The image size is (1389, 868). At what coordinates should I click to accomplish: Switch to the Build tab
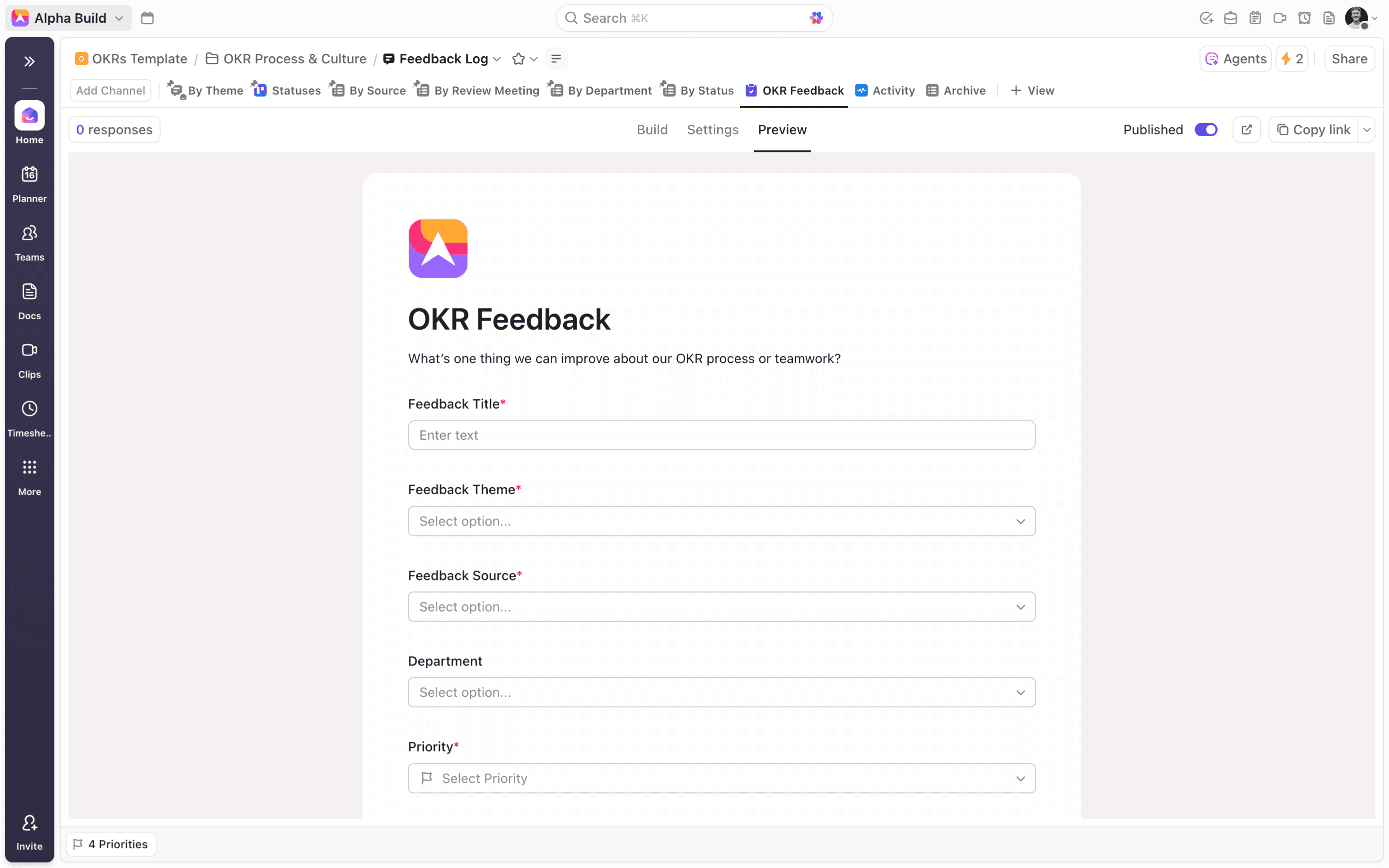click(652, 130)
